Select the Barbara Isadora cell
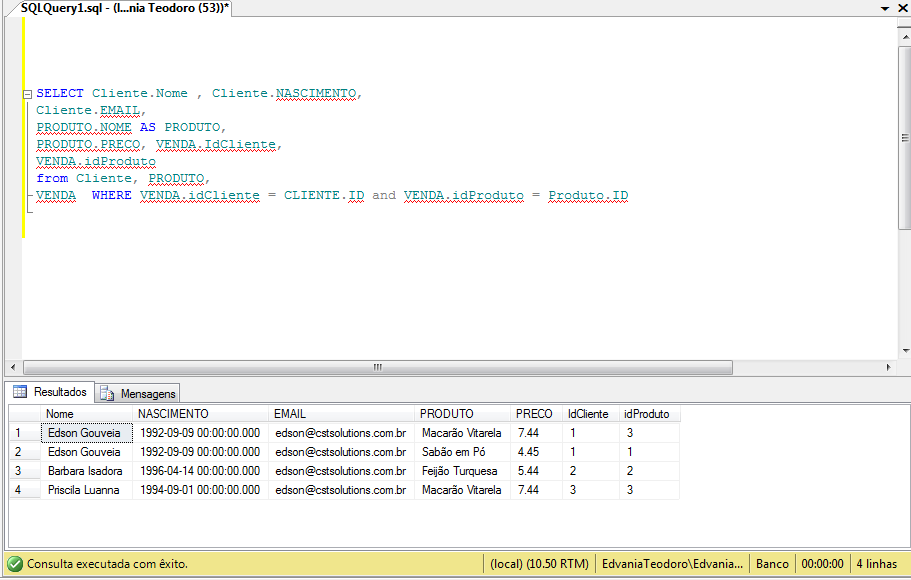Screen dimensions: 911x580 pyautogui.click(x=83, y=470)
